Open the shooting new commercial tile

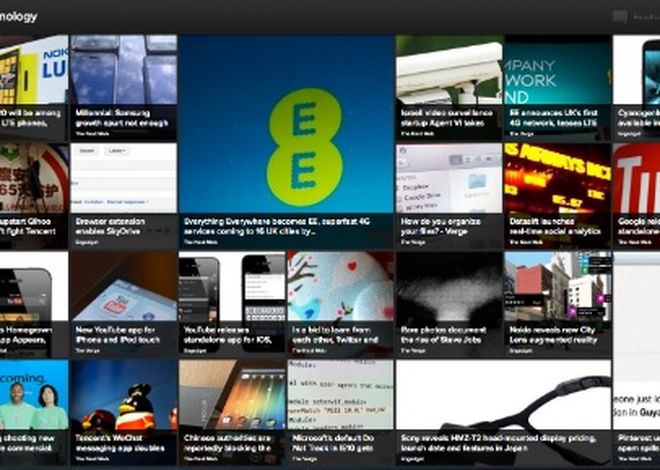[x=34, y=412]
